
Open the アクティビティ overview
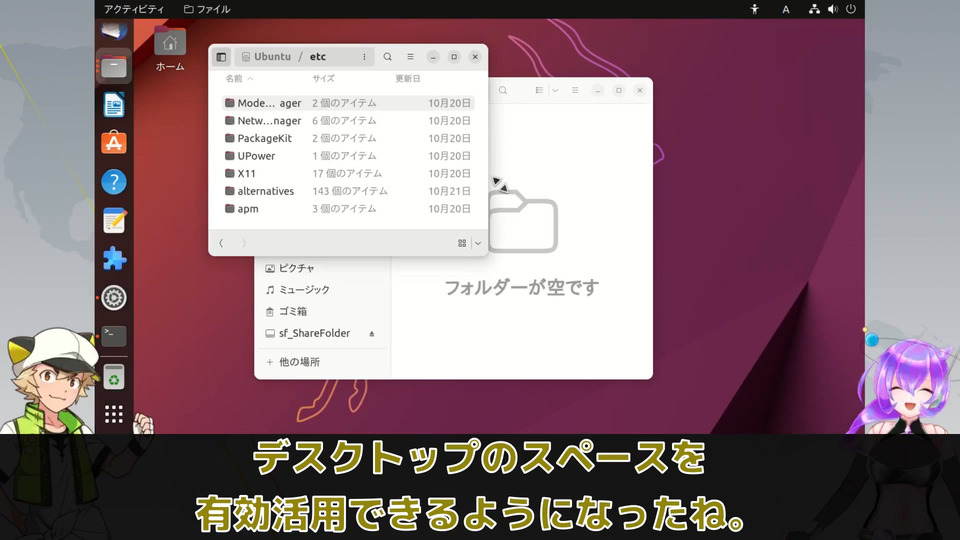134,9
